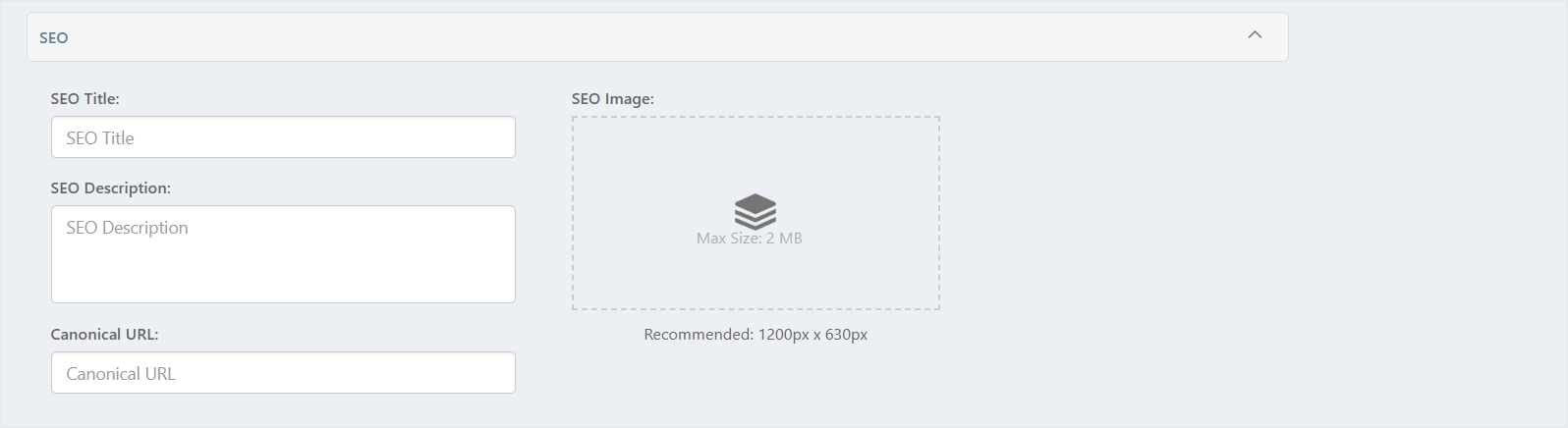
Task: Focus the SEO Title input field
Action: [x=283, y=137]
